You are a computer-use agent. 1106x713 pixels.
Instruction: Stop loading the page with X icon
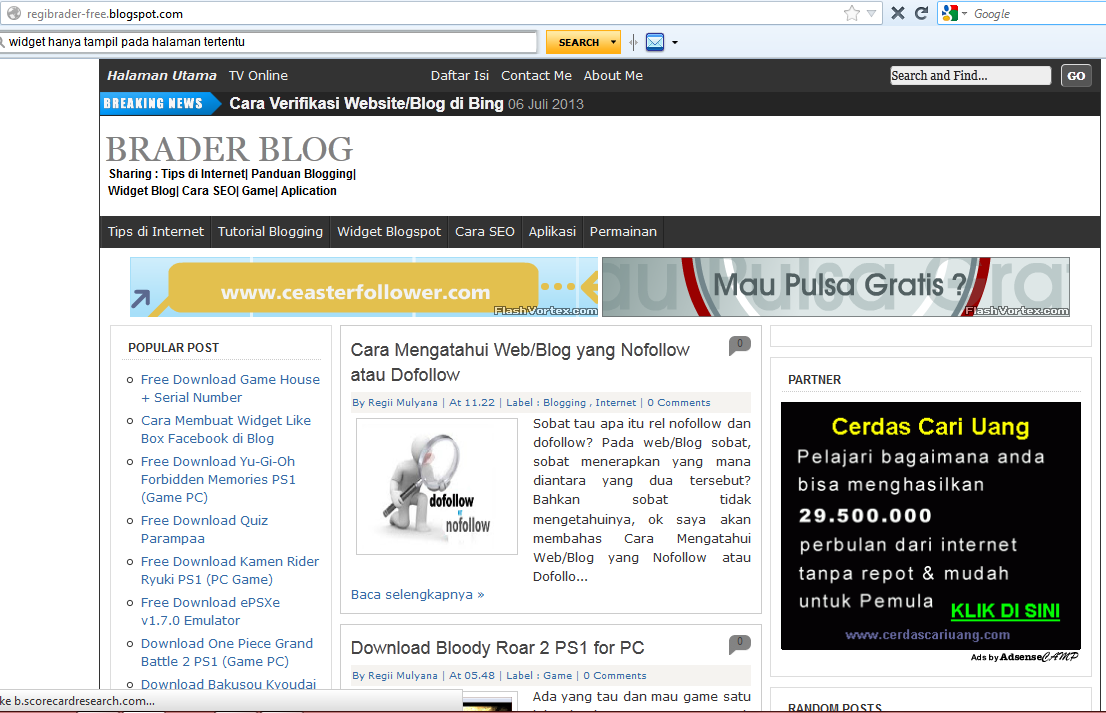(897, 13)
